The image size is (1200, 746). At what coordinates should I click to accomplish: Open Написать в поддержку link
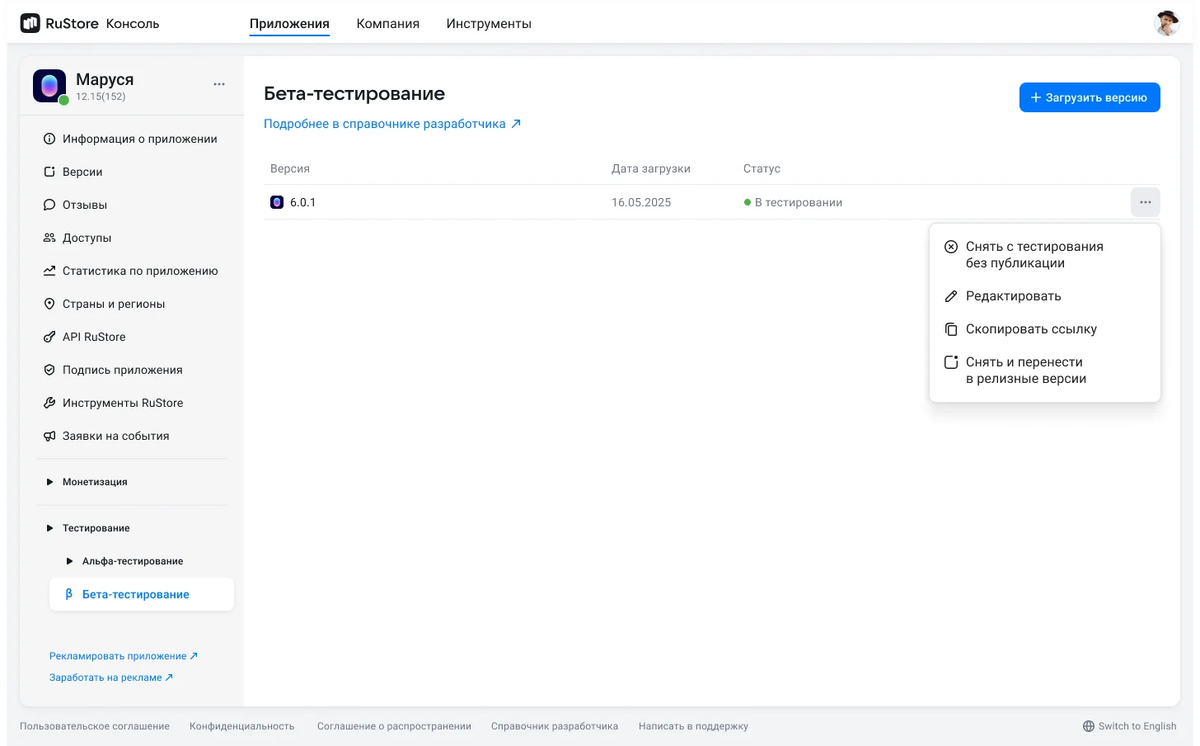(693, 726)
